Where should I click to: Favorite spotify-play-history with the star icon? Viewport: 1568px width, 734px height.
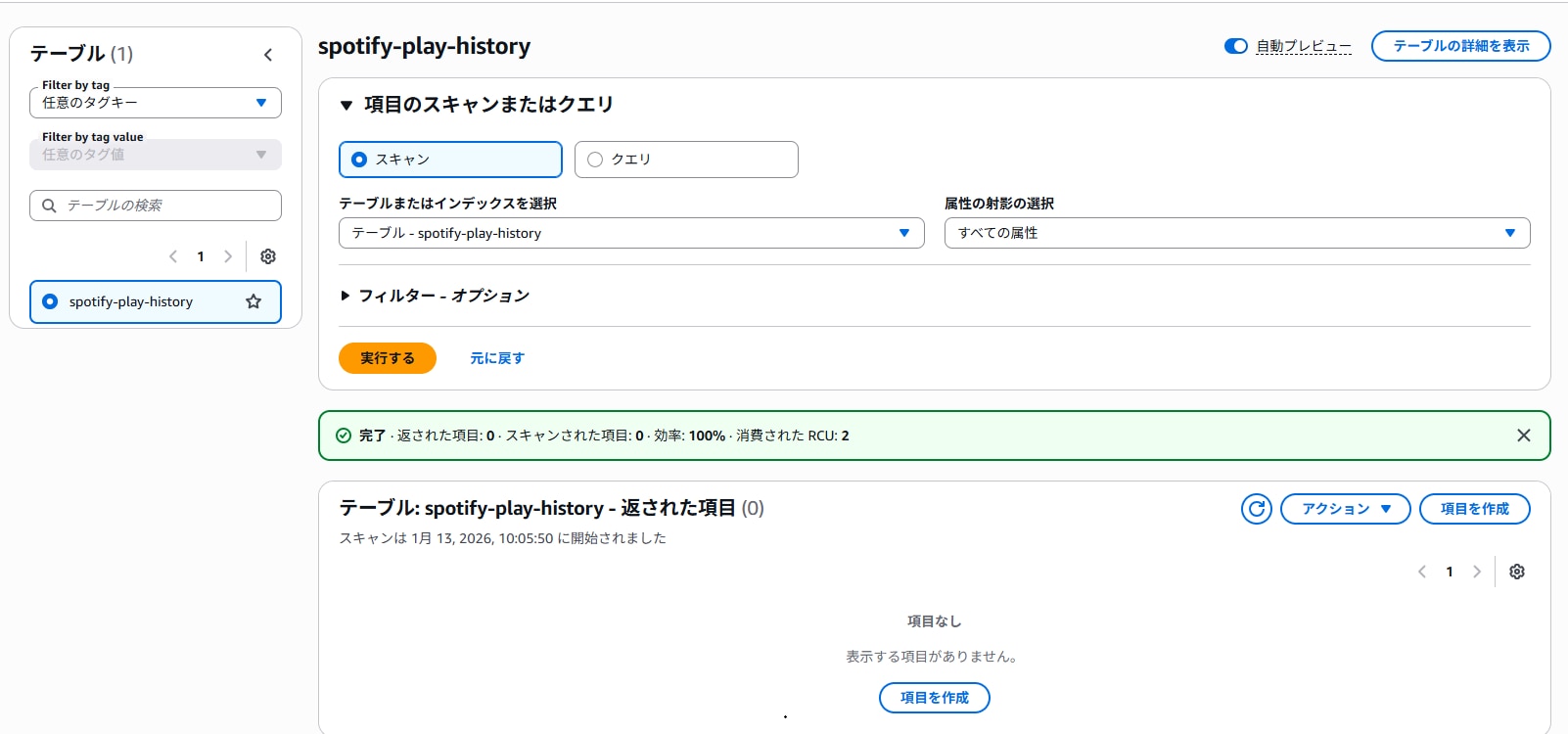point(254,301)
